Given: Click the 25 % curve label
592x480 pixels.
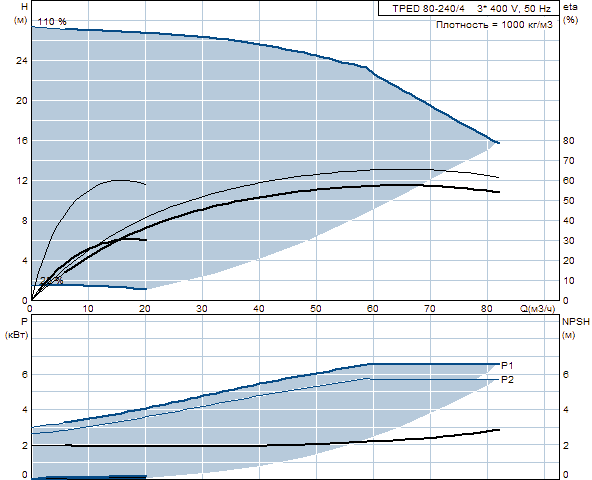Looking at the screenshot, I should click(52, 280).
